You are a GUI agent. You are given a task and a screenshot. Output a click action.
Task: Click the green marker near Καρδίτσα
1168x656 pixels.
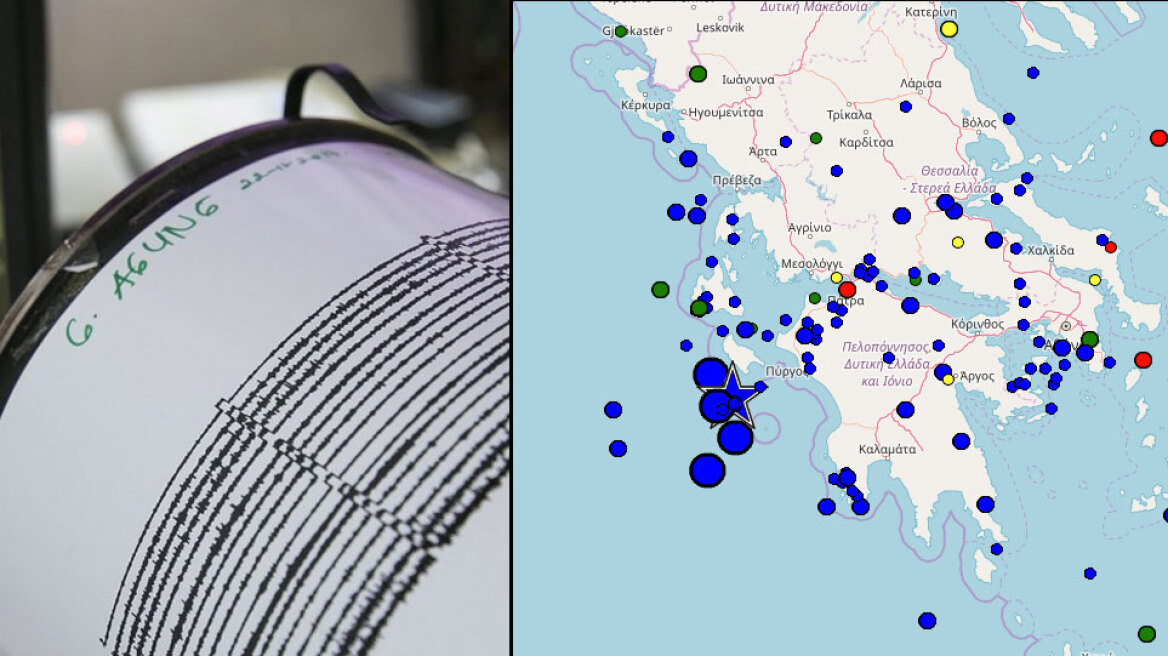(x=816, y=138)
